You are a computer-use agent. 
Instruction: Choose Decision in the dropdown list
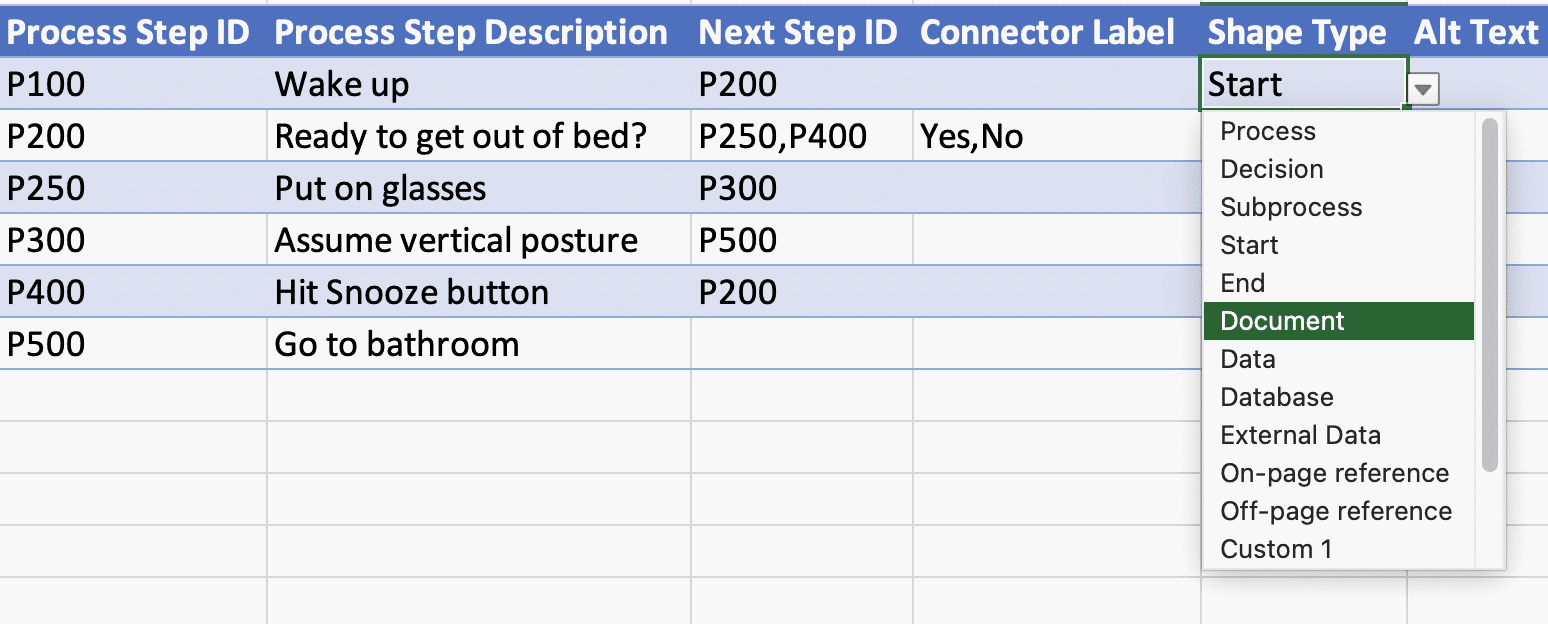coord(1272,169)
